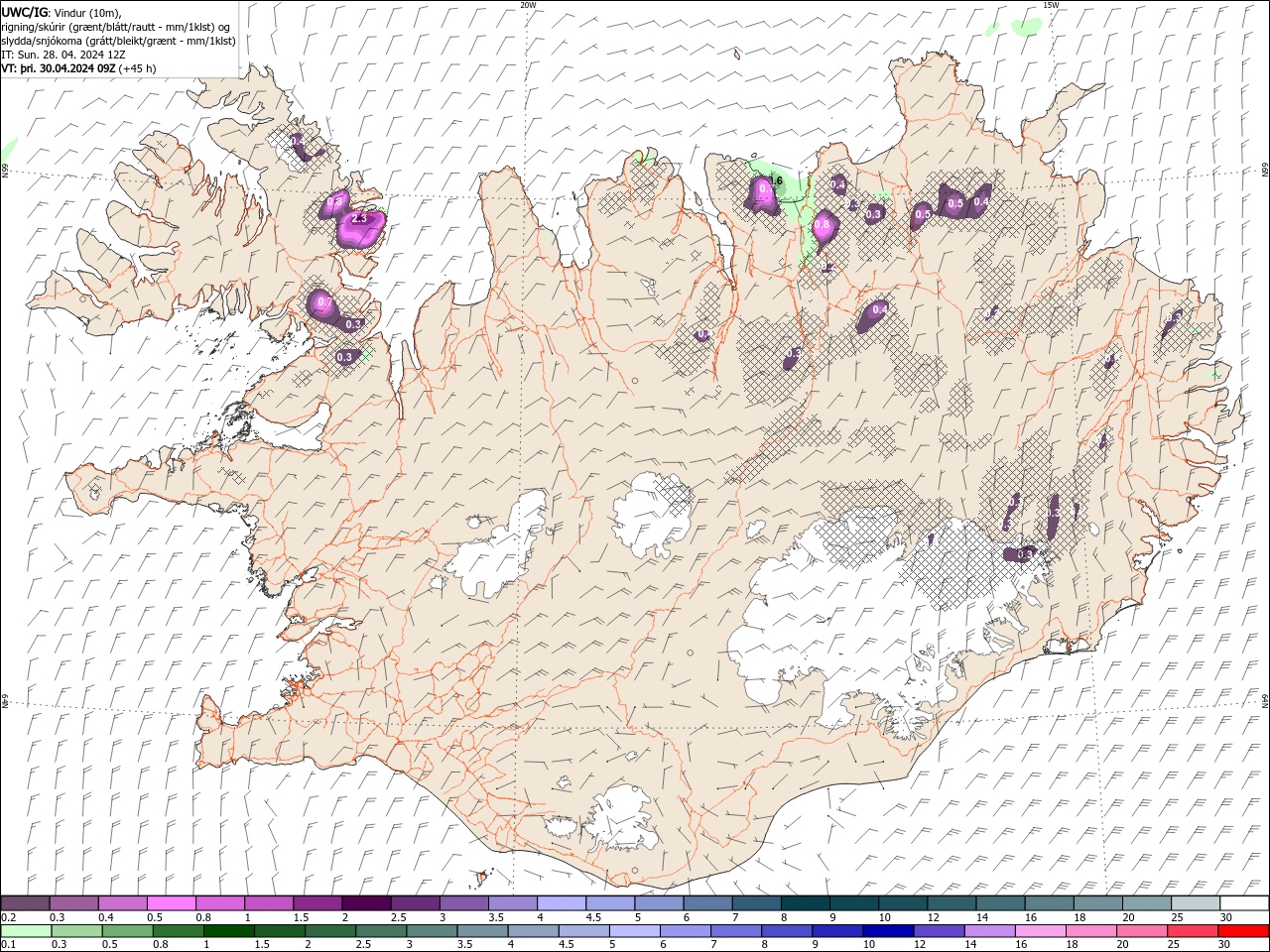Click the UWC/IG title text
The width and height of the screenshot is (1270, 952).
coord(24,12)
